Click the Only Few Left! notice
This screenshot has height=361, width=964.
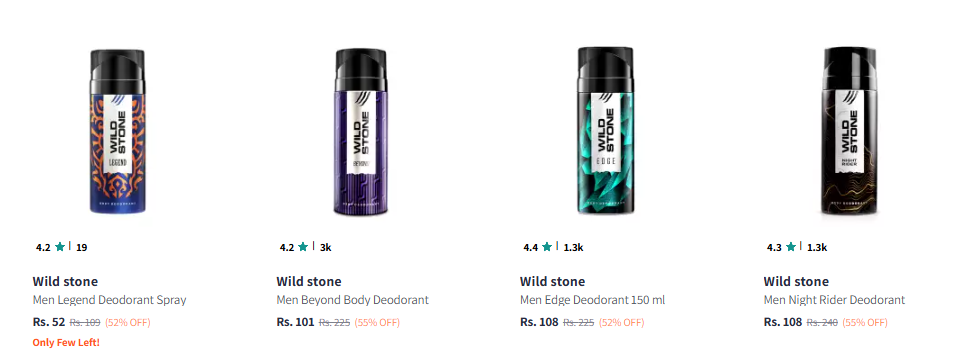[66, 342]
